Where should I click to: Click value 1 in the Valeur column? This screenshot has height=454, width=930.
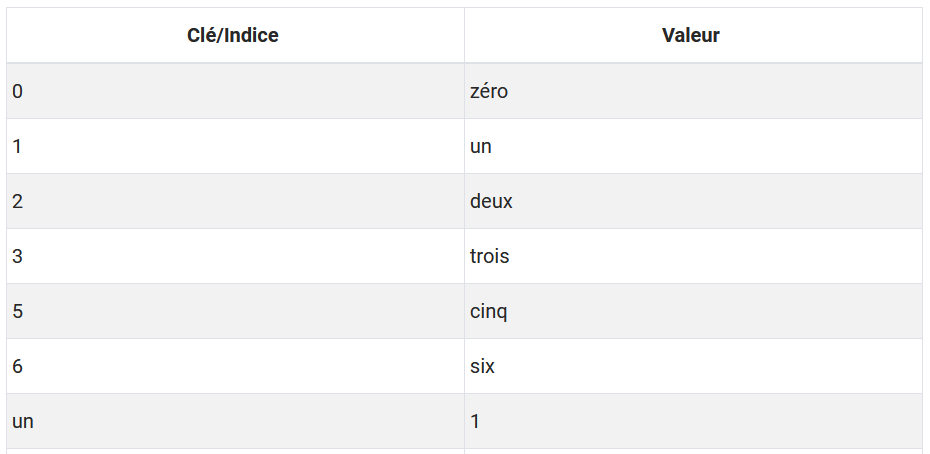(x=475, y=421)
